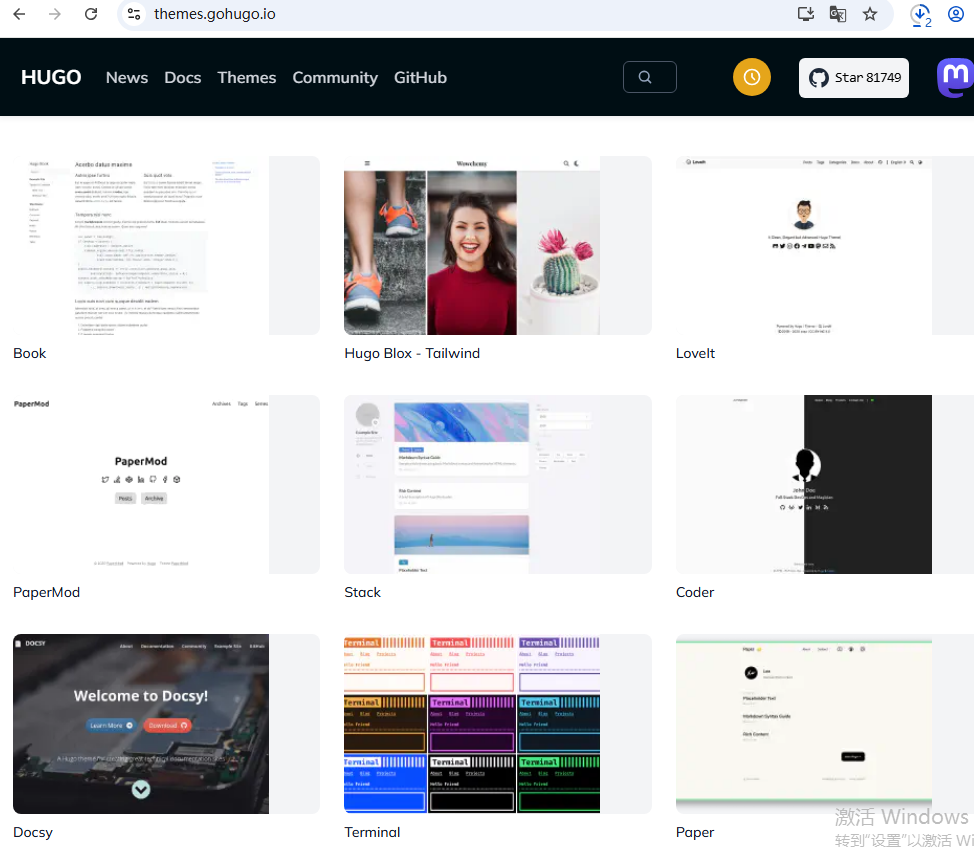This screenshot has height=868, width=974.
Task: Open the GitHub menu item
Action: (x=421, y=78)
